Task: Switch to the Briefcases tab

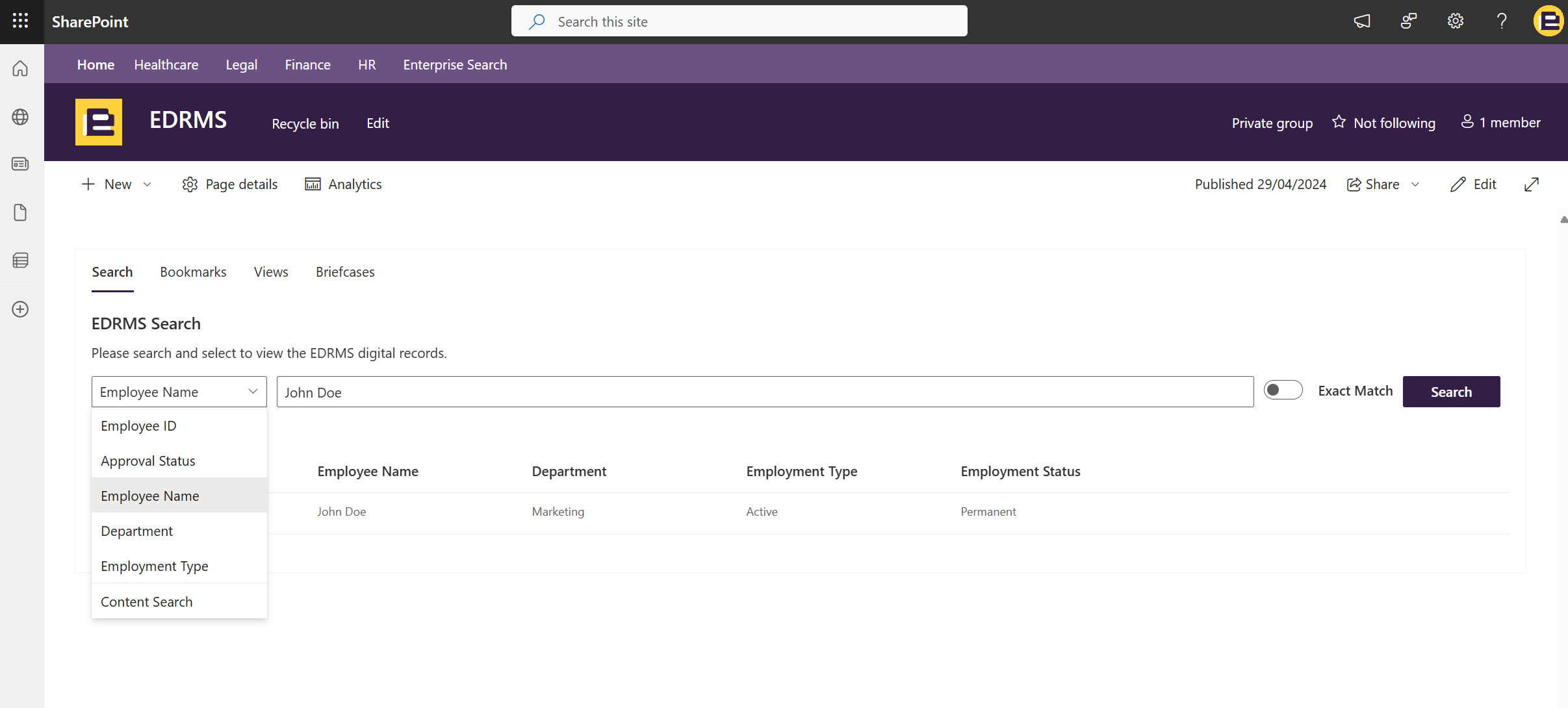Action: click(345, 272)
